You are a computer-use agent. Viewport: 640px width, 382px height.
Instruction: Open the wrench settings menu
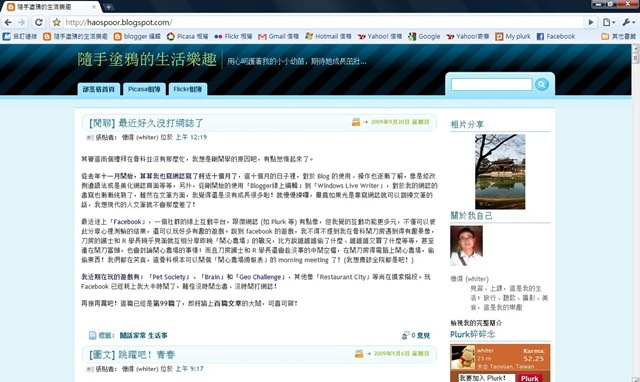coord(628,22)
